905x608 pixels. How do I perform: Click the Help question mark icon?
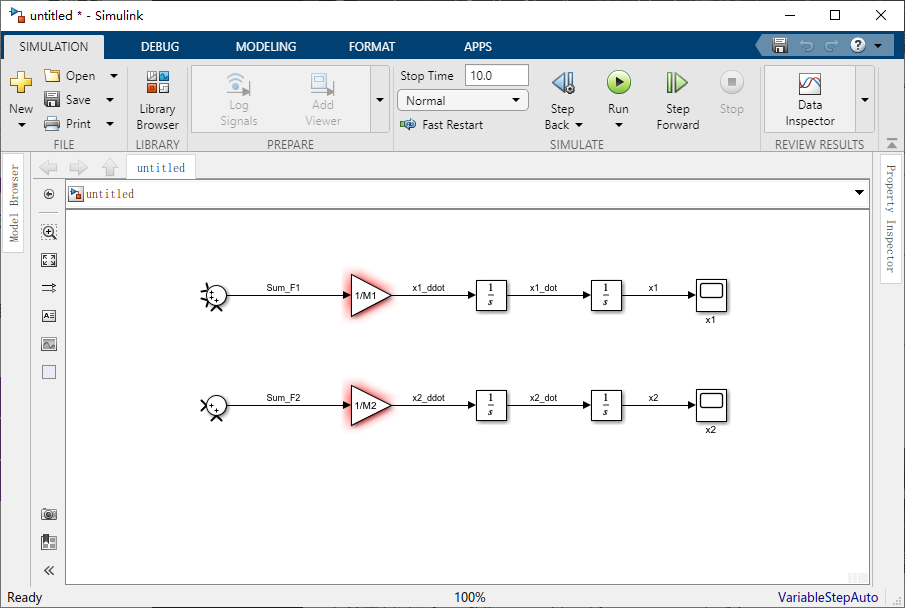click(x=858, y=45)
